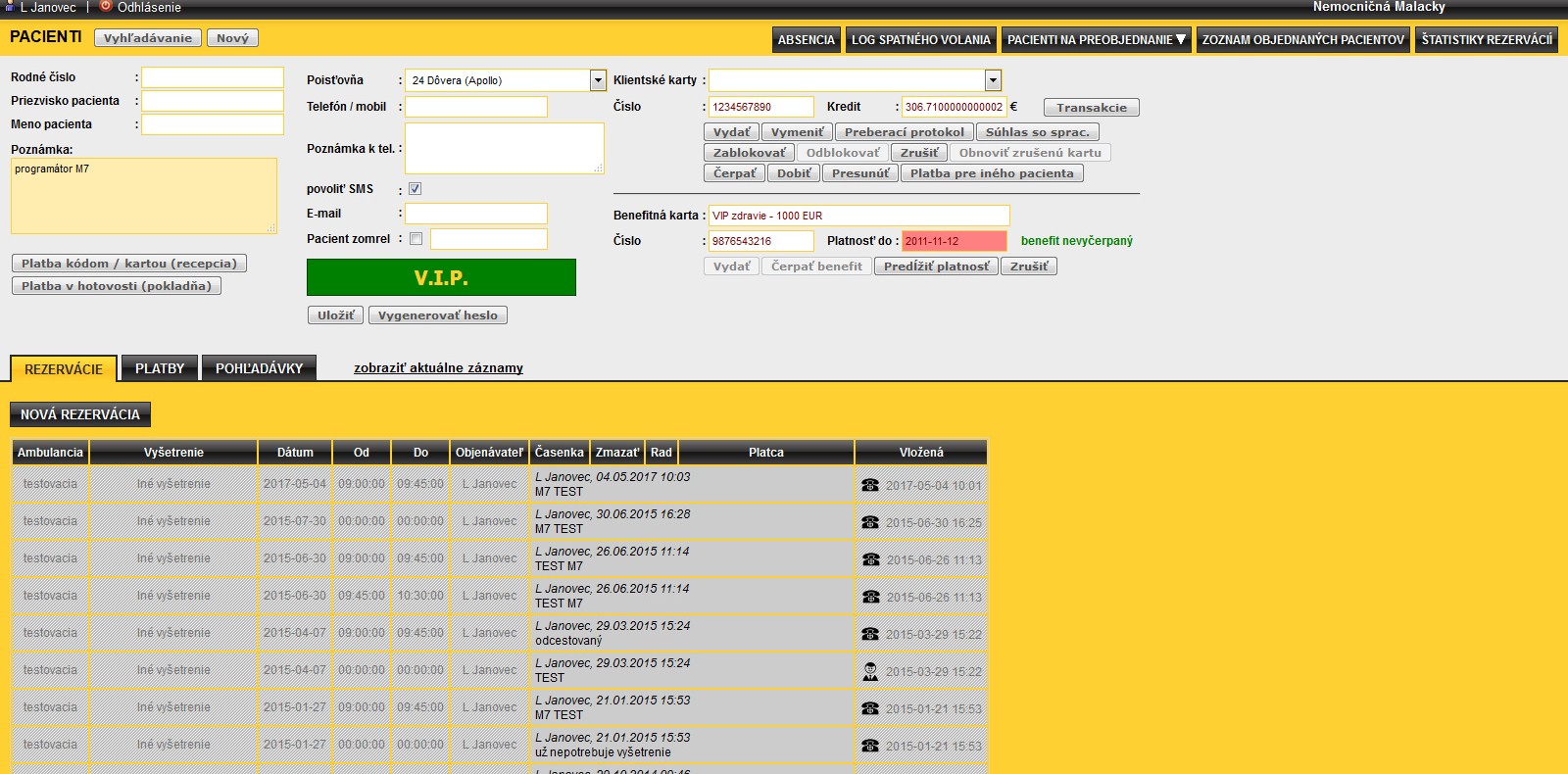The height and width of the screenshot is (774, 1568).
Task: Check the Pacient zomrel checkbox
Action: point(416,239)
